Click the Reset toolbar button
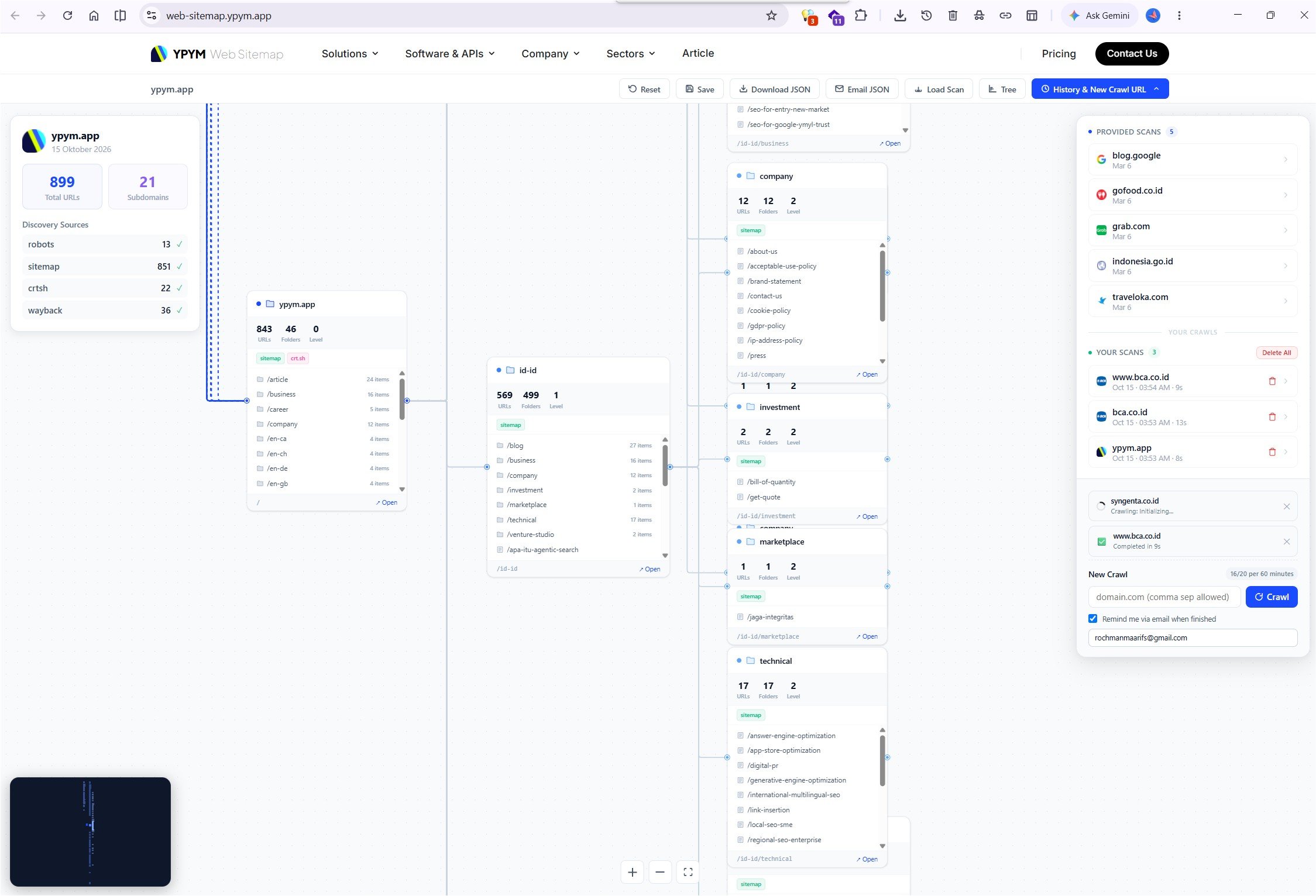The image size is (1316, 896). pyautogui.click(x=644, y=89)
